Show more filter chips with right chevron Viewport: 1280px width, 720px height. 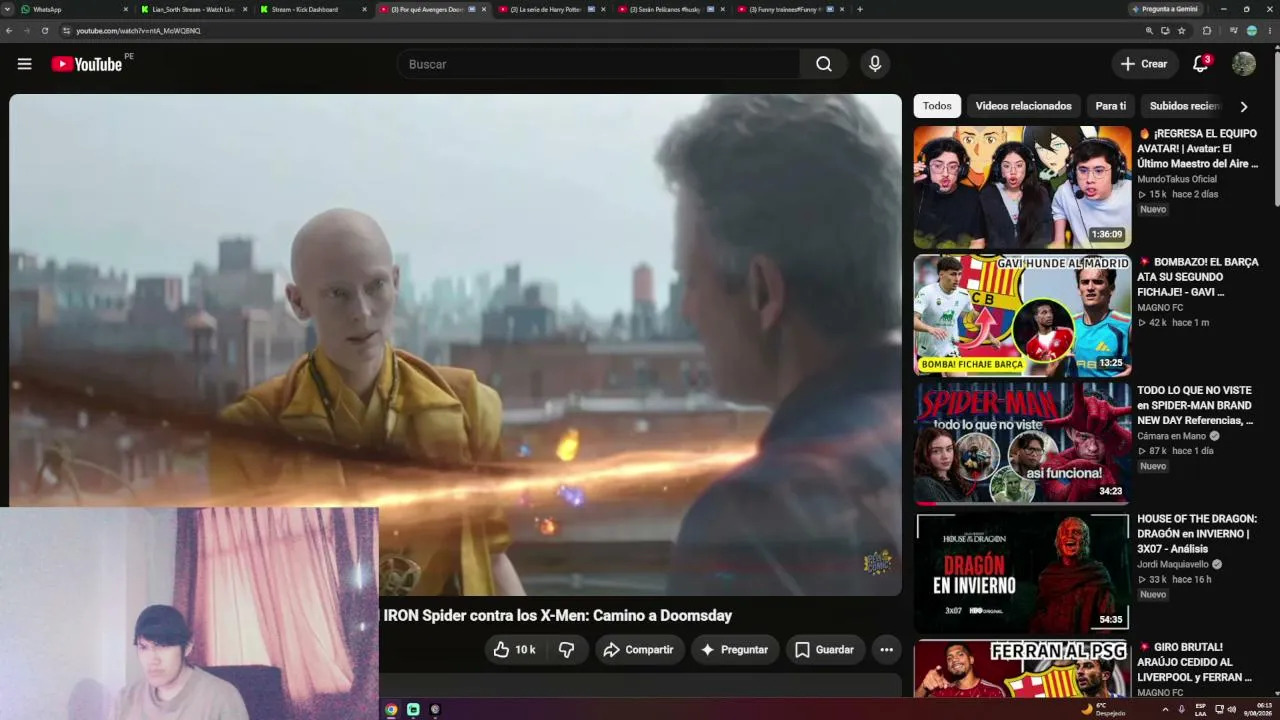click(1244, 106)
